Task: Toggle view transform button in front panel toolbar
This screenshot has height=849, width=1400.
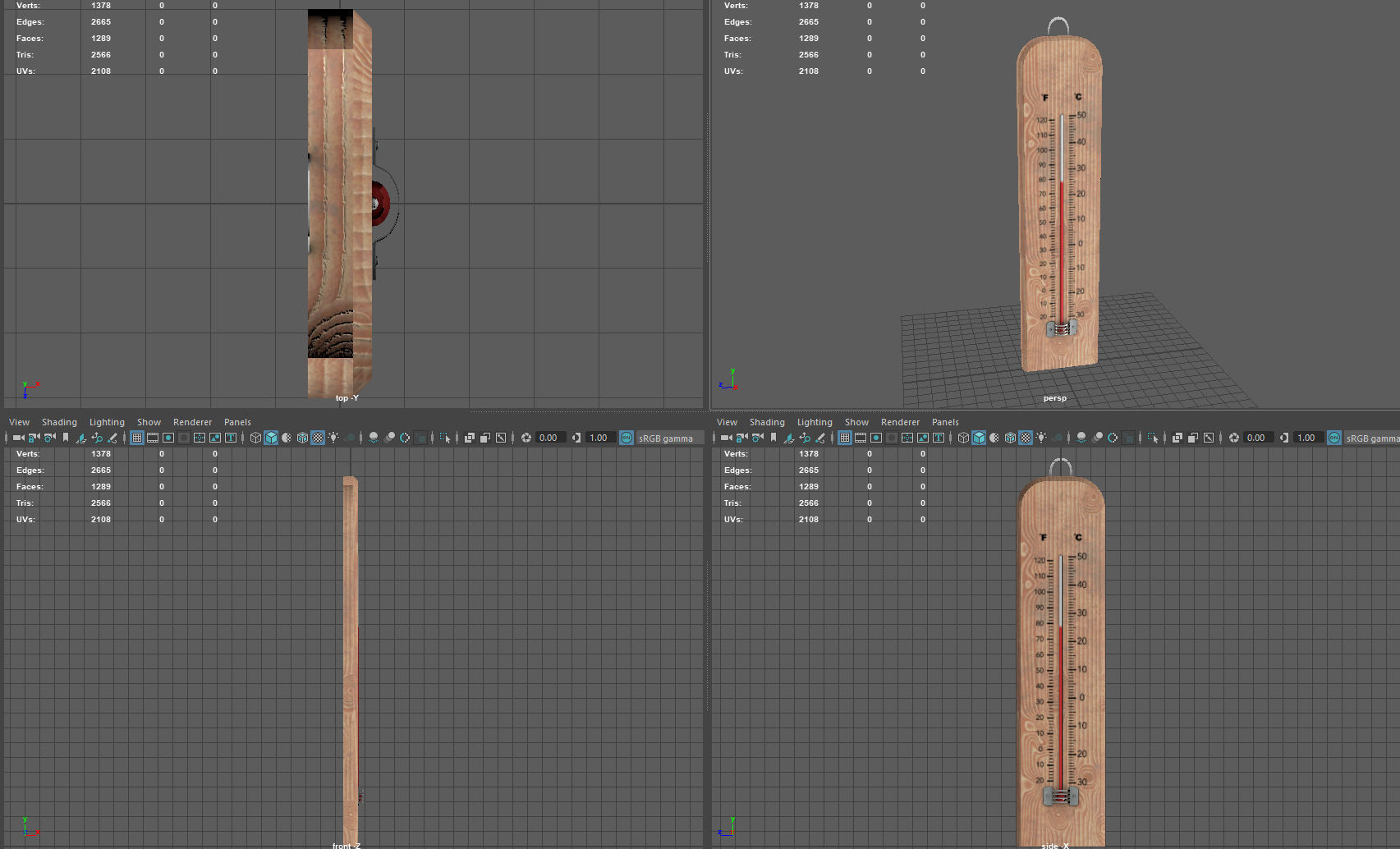Action: point(627,438)
